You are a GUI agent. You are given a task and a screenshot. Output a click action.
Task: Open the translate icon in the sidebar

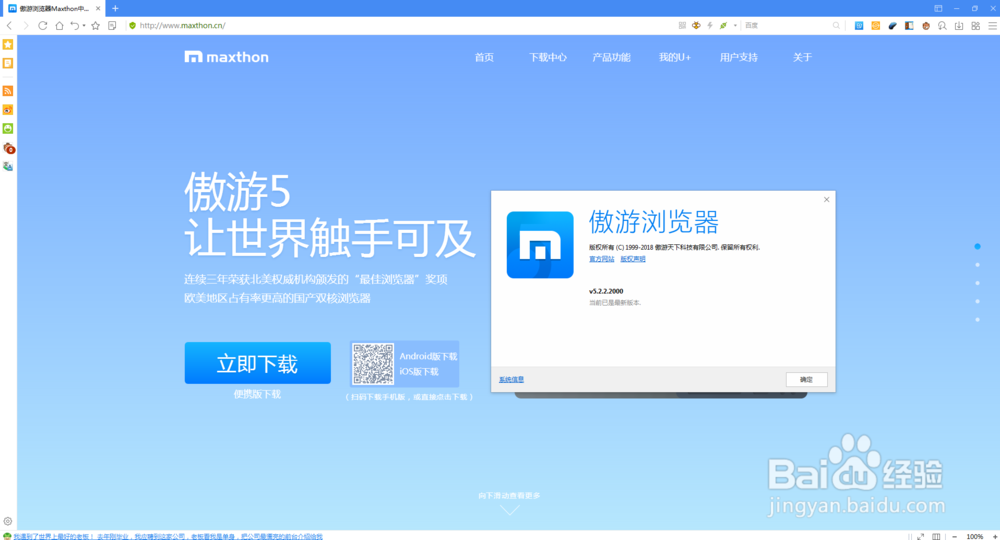coord(8,166)
